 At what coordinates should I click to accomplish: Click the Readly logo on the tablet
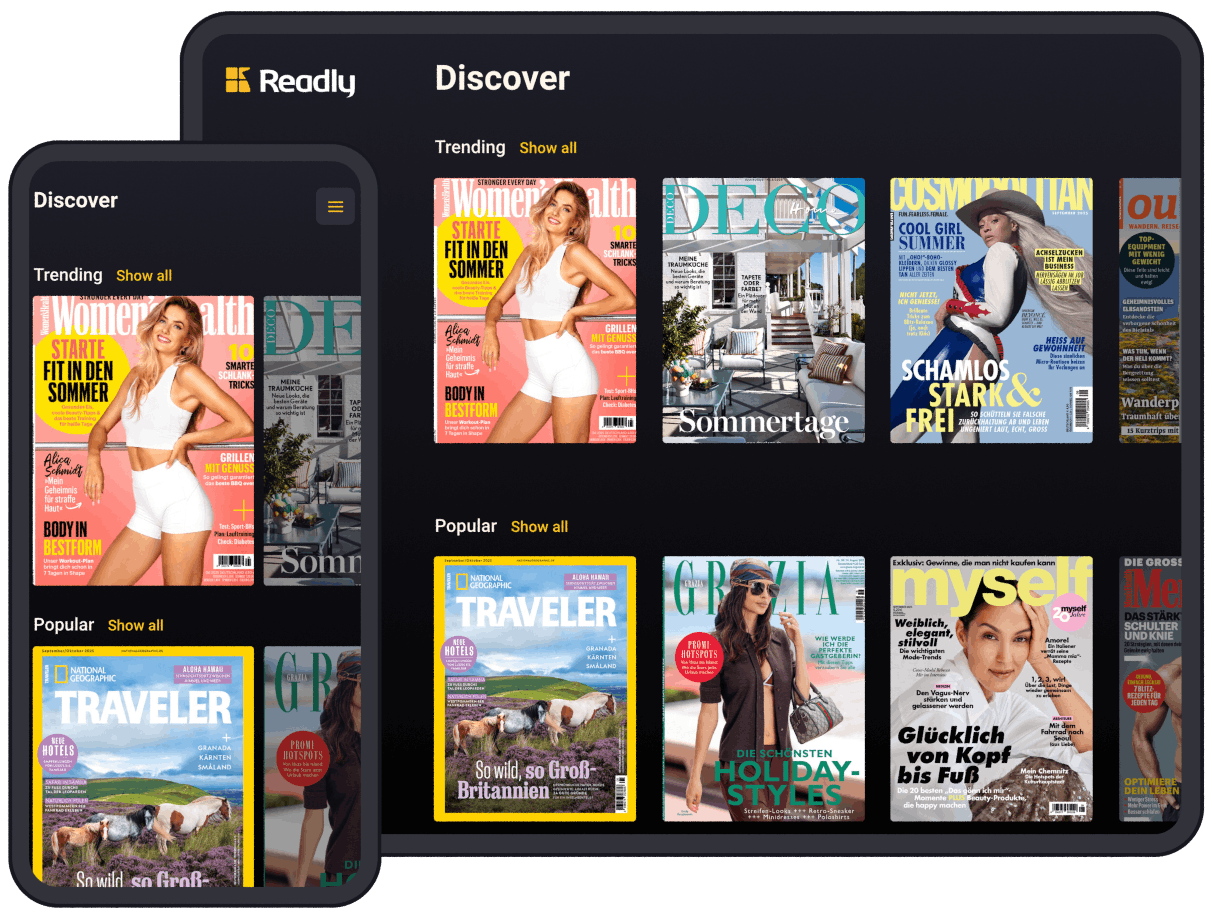pyautogui.click(x=290, y=81)
